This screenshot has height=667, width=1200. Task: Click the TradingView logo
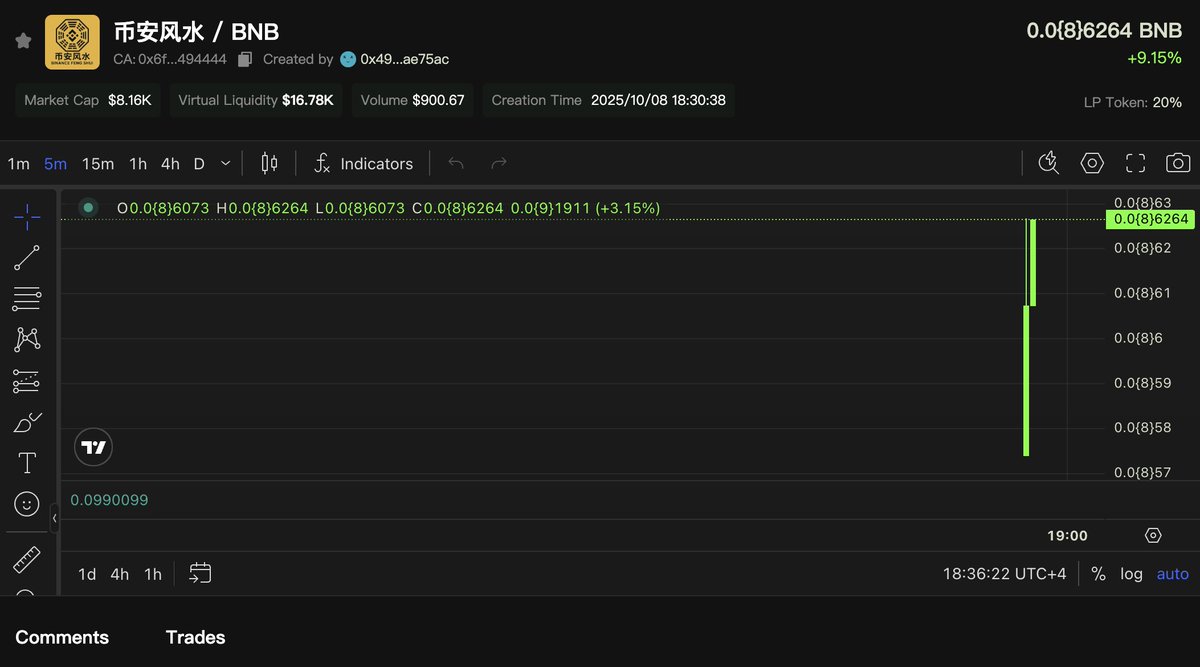(x=94, y=447)
